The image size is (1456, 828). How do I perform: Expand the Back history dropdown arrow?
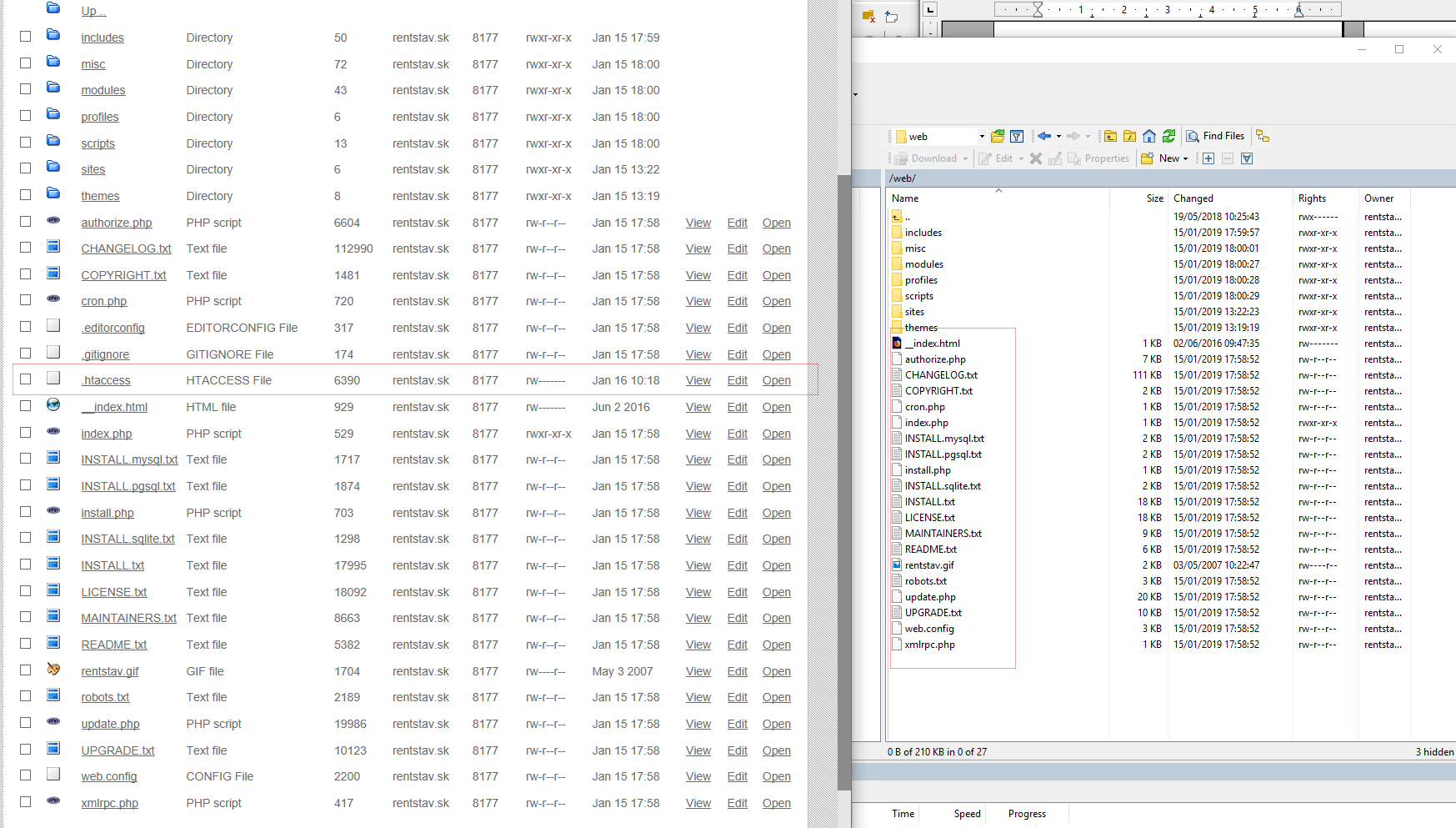(1058, 137)
